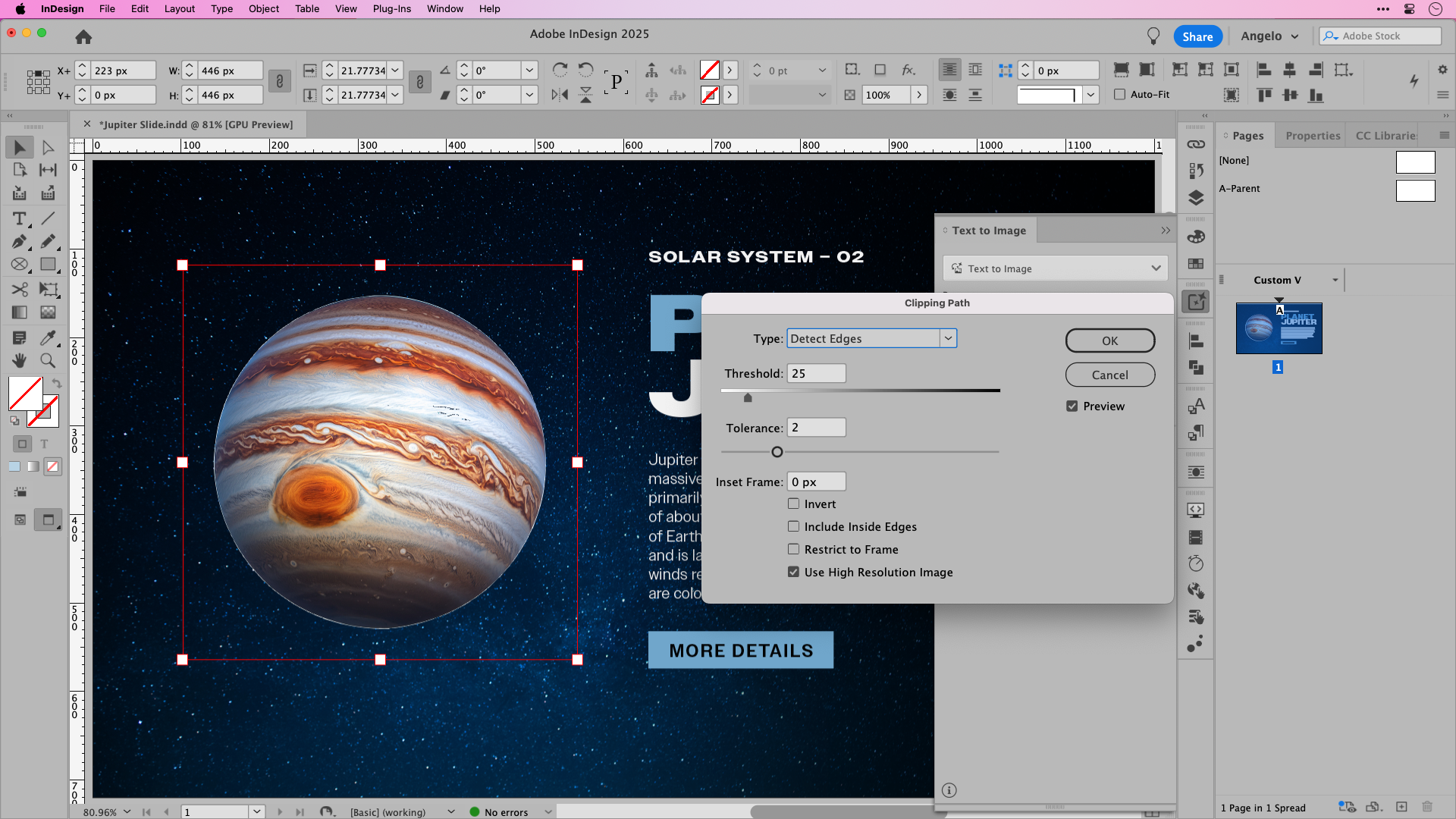Click OK to apply the clipping path
The height and width of the screenshot is (819, 1456).
[1109, 340]
